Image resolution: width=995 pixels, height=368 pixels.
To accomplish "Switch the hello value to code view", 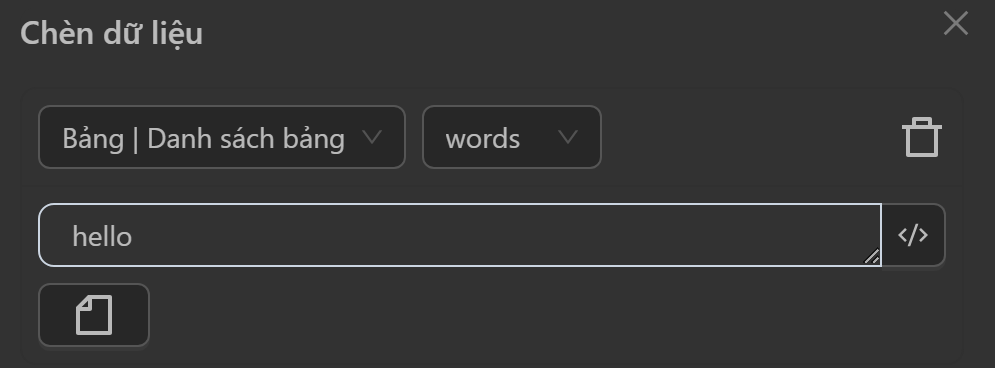I will tap(913, 235).
